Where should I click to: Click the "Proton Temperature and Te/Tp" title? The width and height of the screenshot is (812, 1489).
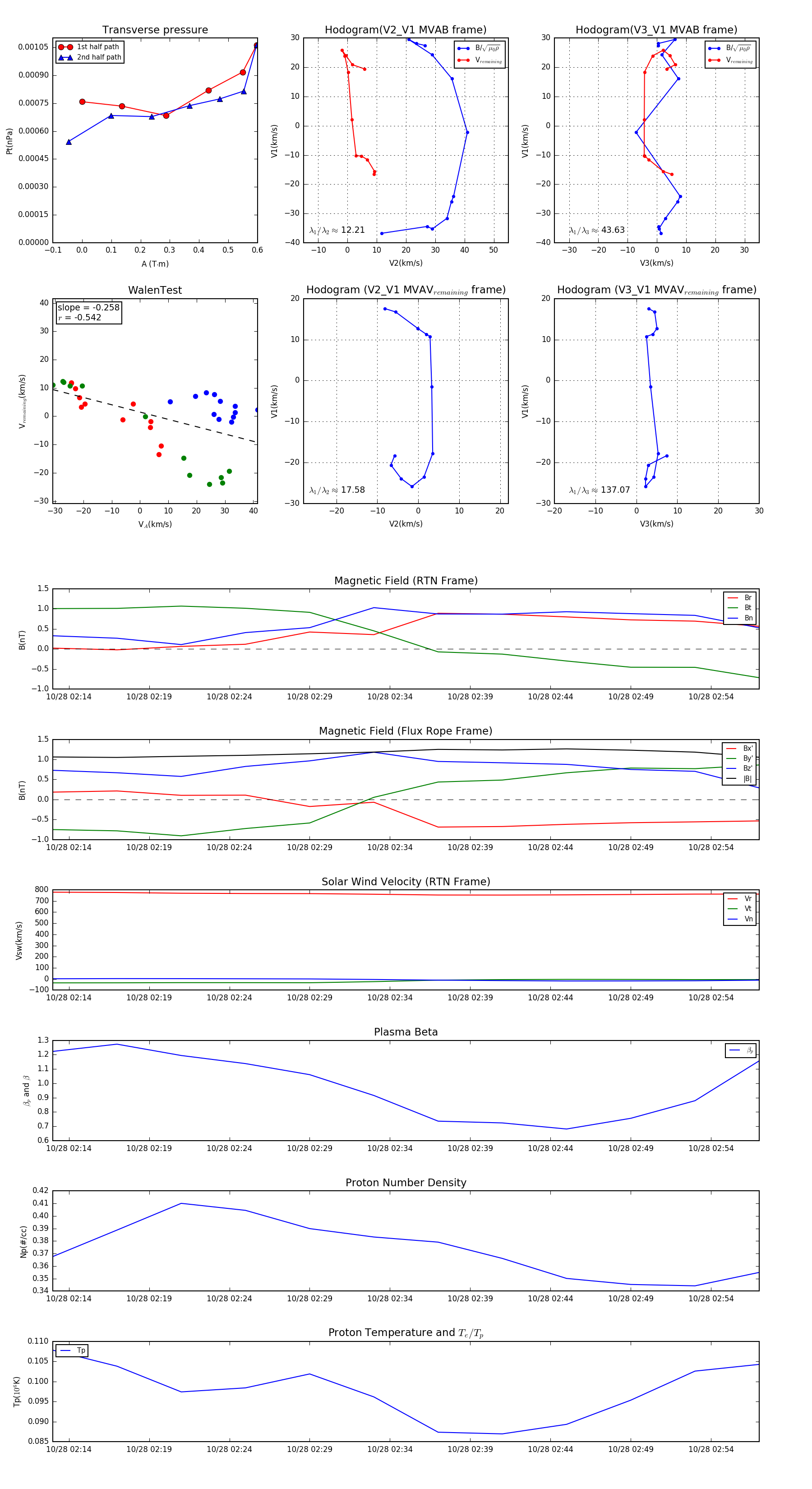click(x=406, y=1333)
